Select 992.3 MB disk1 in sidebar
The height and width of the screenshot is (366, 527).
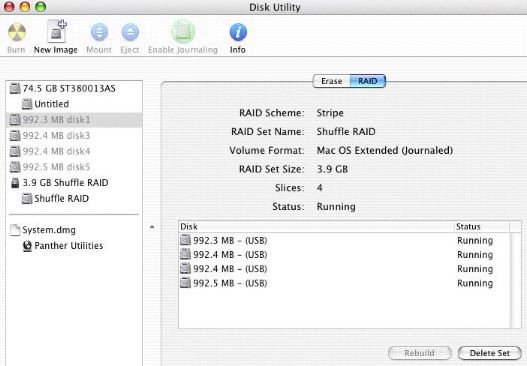tap(74, 120)
